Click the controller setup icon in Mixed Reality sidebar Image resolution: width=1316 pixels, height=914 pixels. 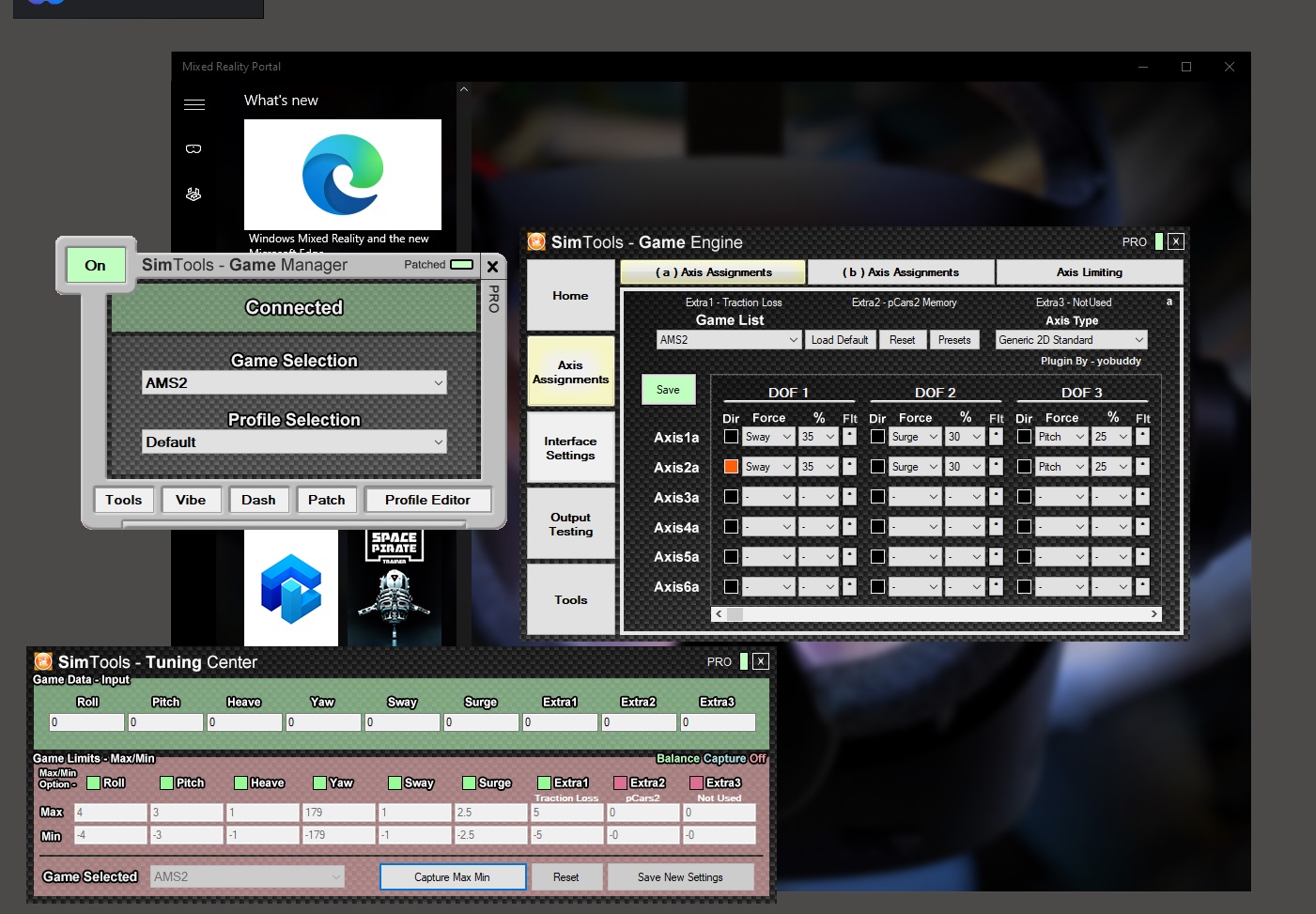point(194,194)
